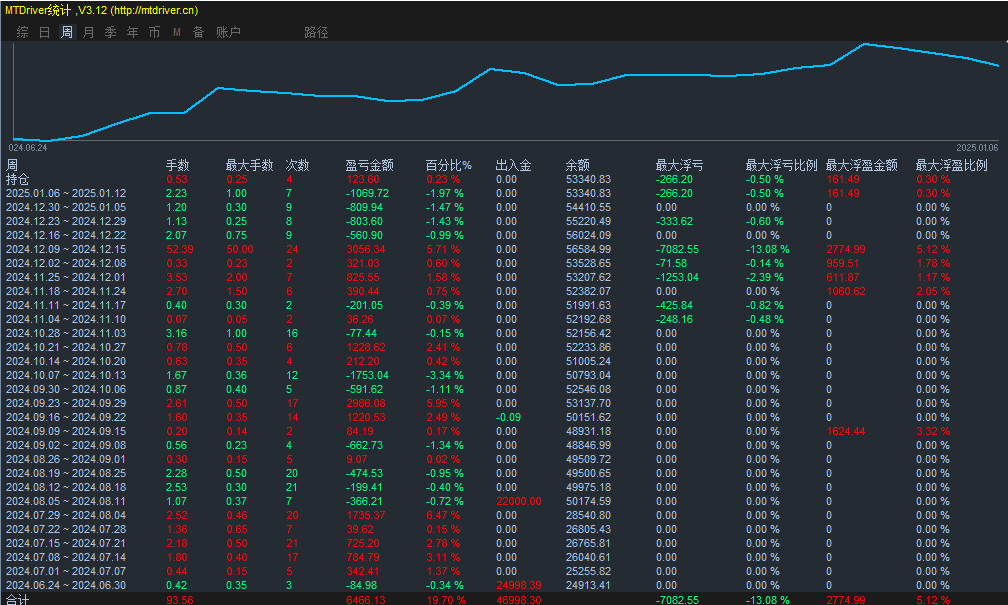
Task: Switch to the 综 summary tab
Action: coord(22,32)
